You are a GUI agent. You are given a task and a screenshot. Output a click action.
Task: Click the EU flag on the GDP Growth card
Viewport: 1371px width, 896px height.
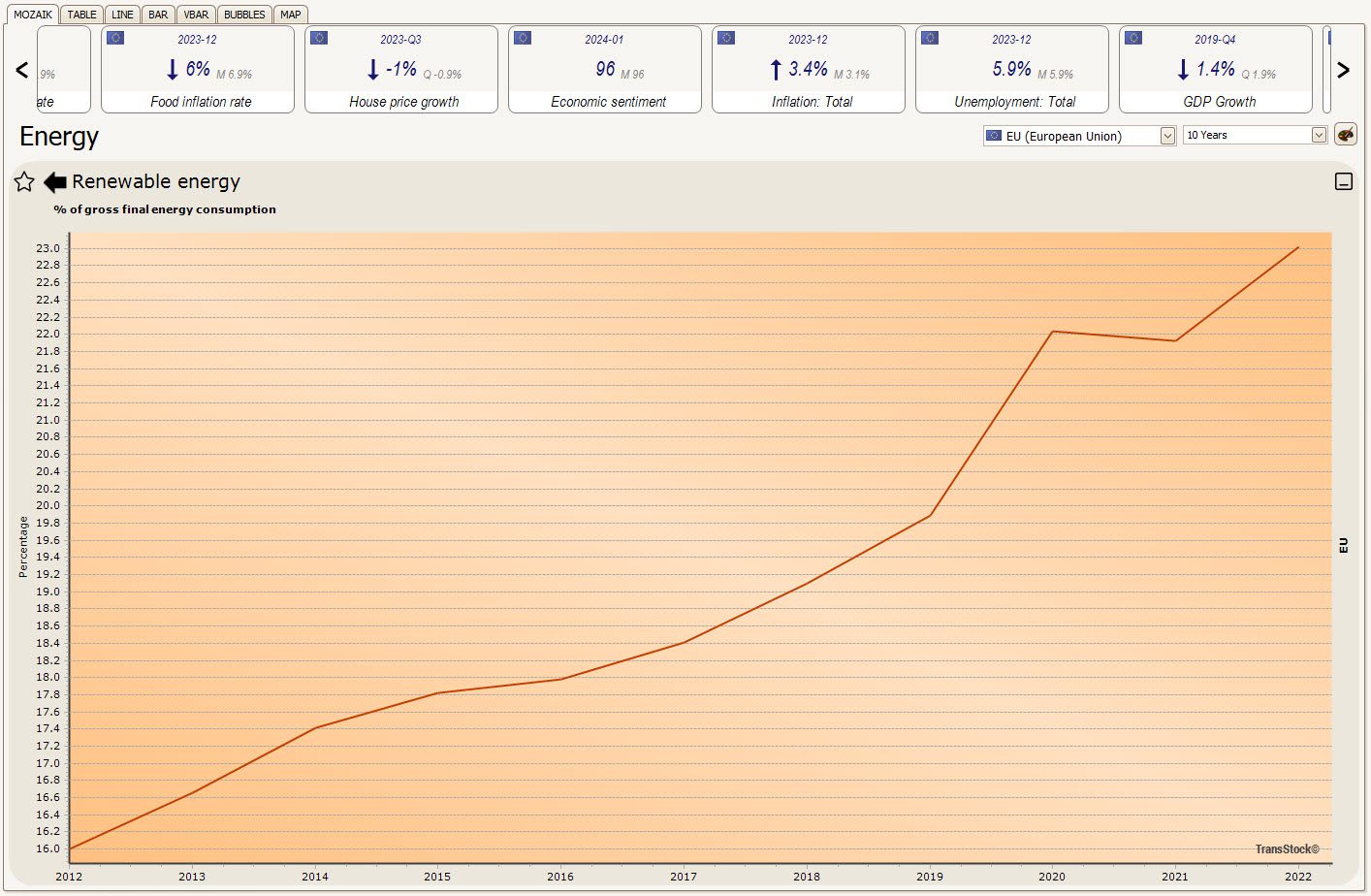1133,39
